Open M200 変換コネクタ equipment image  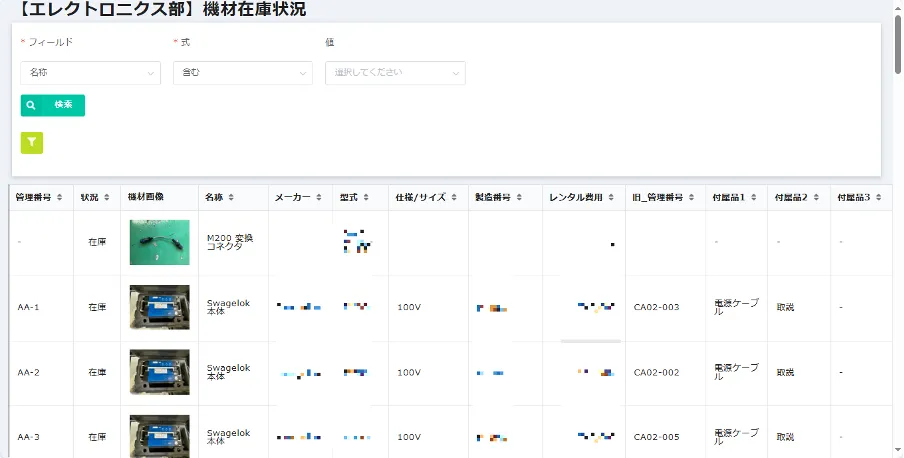pyautogui.click(x=159, y=242)
